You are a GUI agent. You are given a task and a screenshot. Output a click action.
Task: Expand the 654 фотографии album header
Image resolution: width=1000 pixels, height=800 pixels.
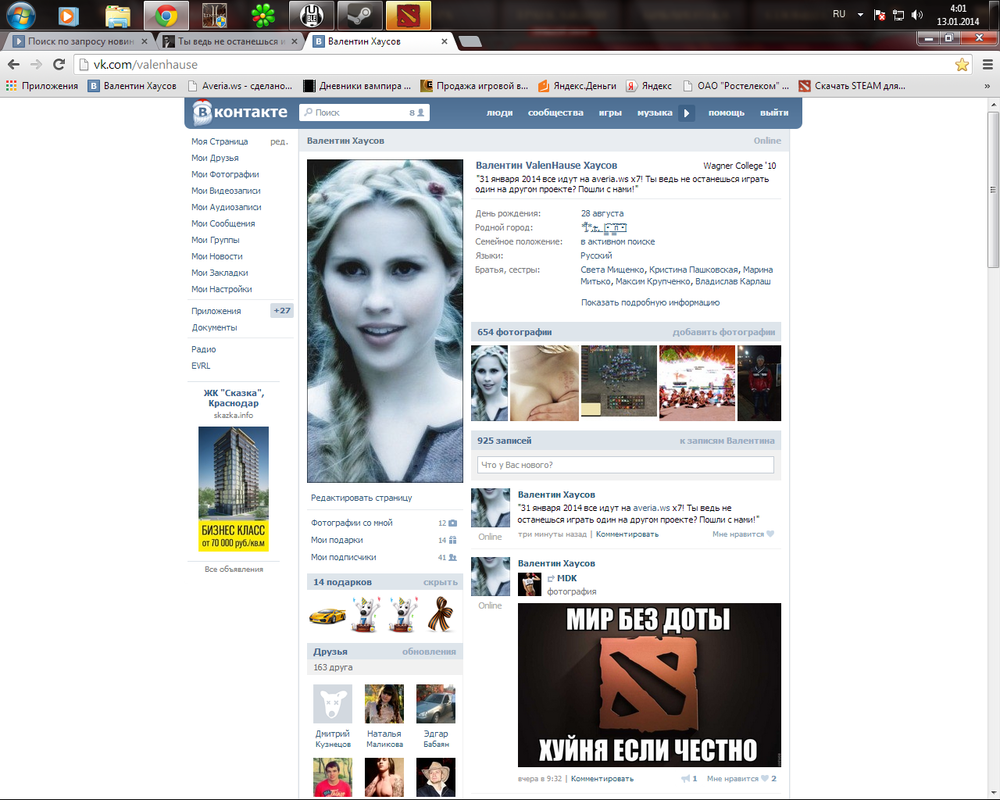click(x=515, y=332)
